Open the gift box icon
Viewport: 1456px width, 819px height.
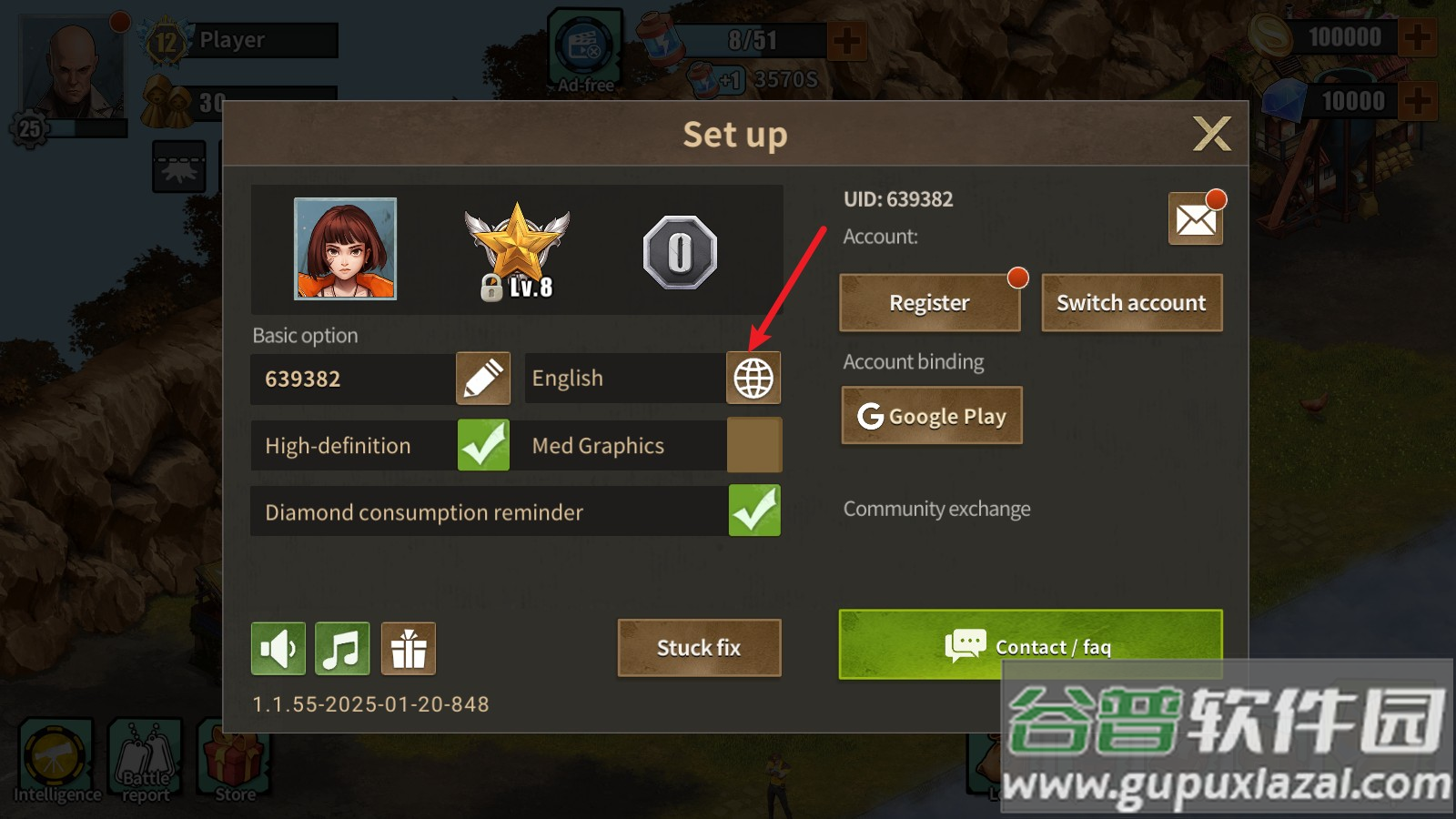409,649
